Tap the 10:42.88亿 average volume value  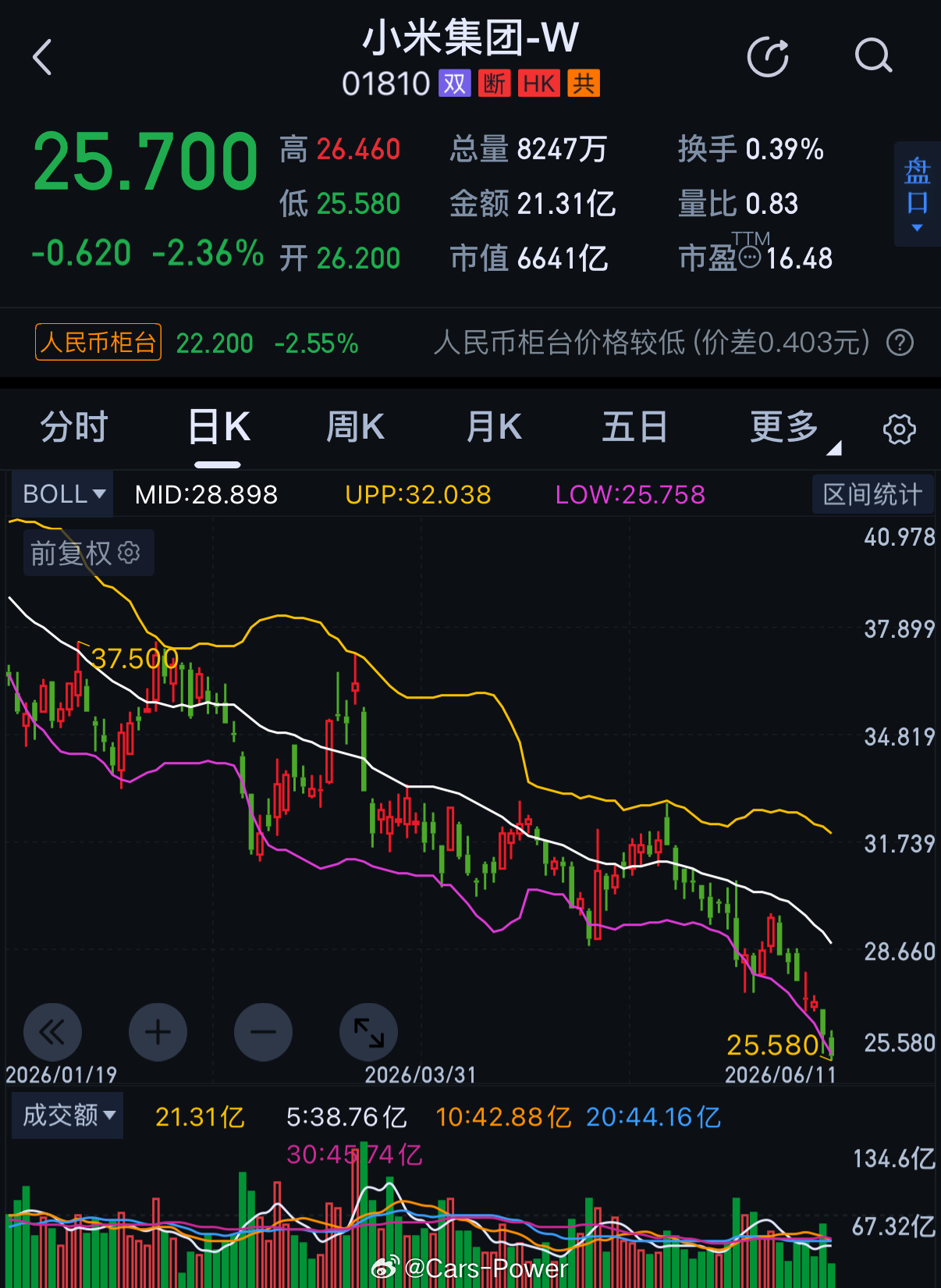tap(503, 1117)
